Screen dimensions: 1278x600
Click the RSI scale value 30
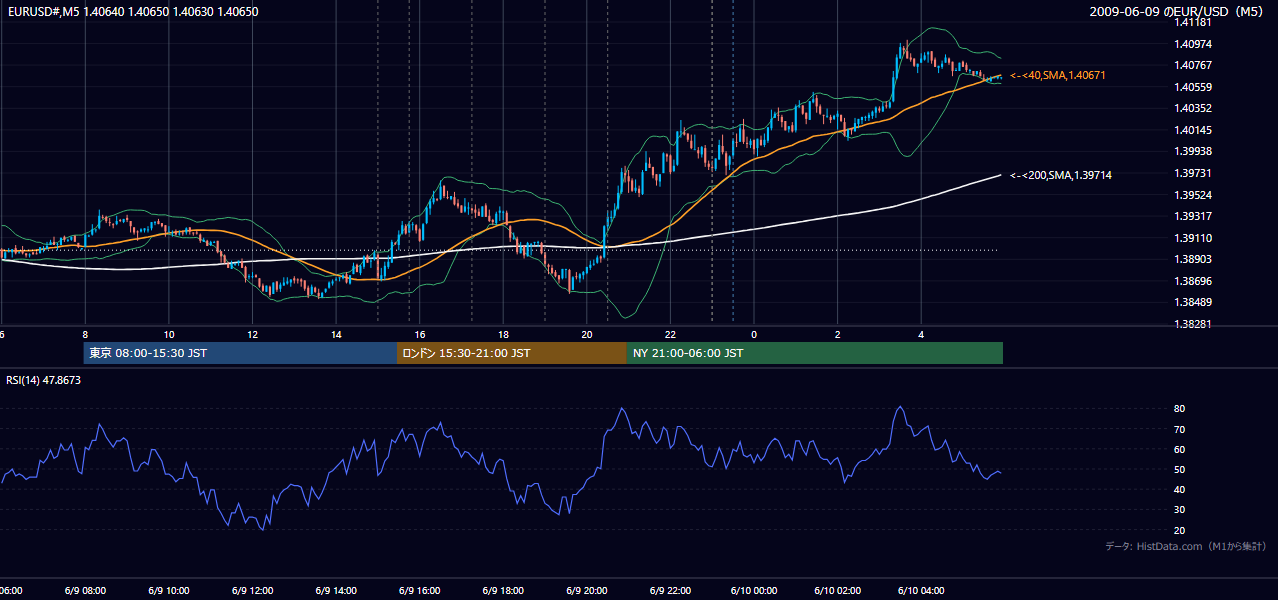tap(1180, 509)
